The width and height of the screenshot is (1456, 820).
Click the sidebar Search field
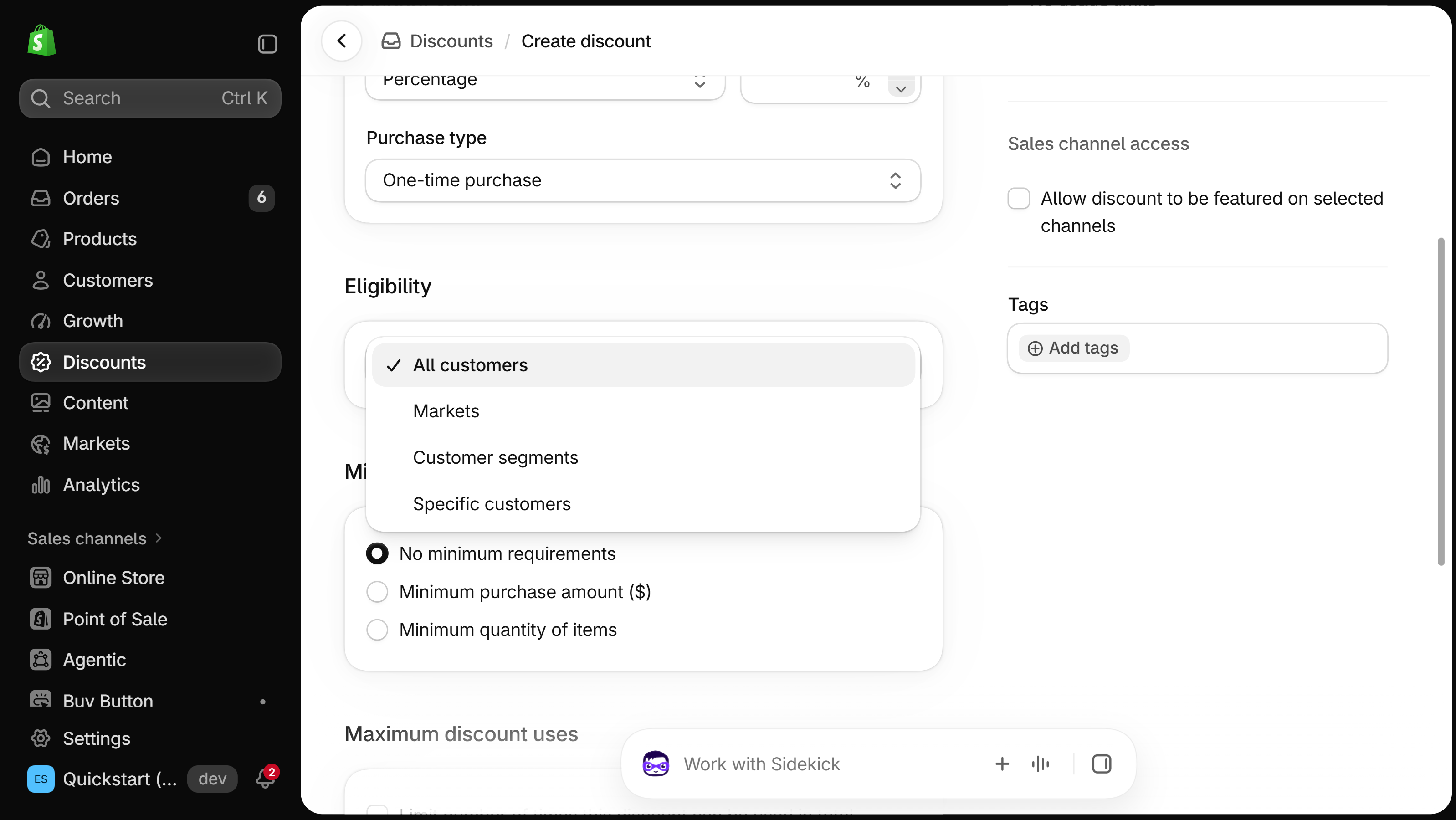pyautogui.click(x=150, y=98)
